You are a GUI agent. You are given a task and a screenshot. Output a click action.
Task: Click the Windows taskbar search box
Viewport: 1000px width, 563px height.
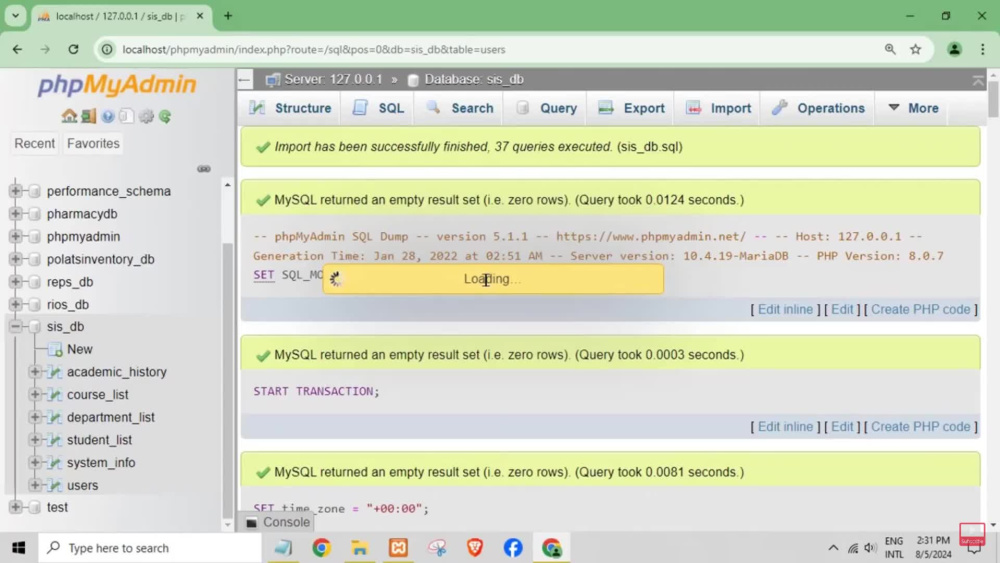(150, 548)
